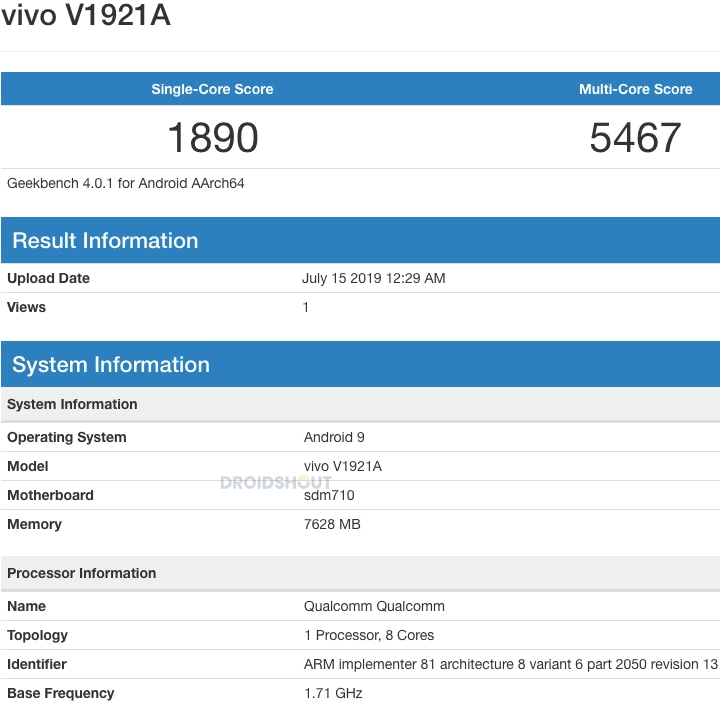The height and width of the screenshot is (705, 720).
Task: Click the Model label
Action: 28,466
